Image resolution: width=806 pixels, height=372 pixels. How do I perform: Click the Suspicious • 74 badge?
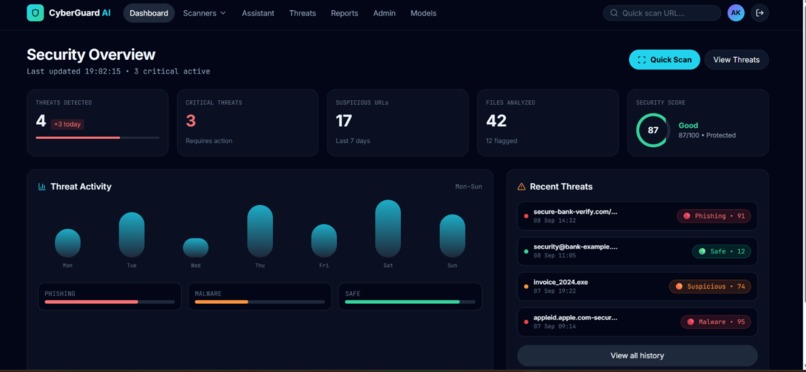click(710, 287)
